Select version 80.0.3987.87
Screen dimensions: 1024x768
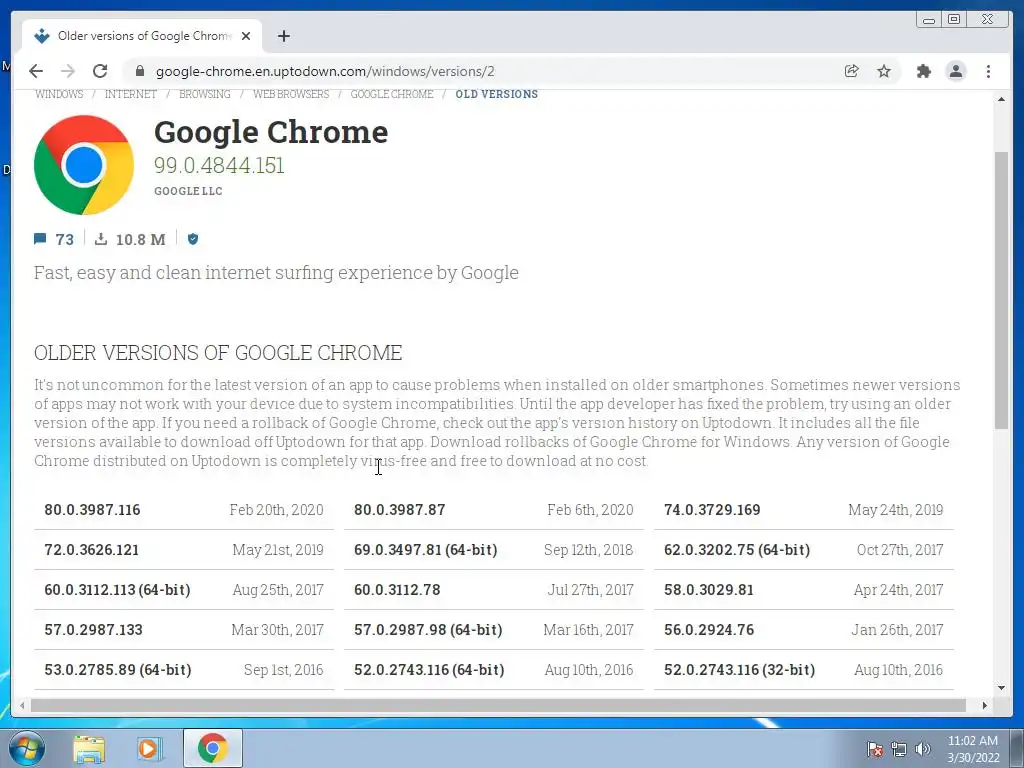400,510
